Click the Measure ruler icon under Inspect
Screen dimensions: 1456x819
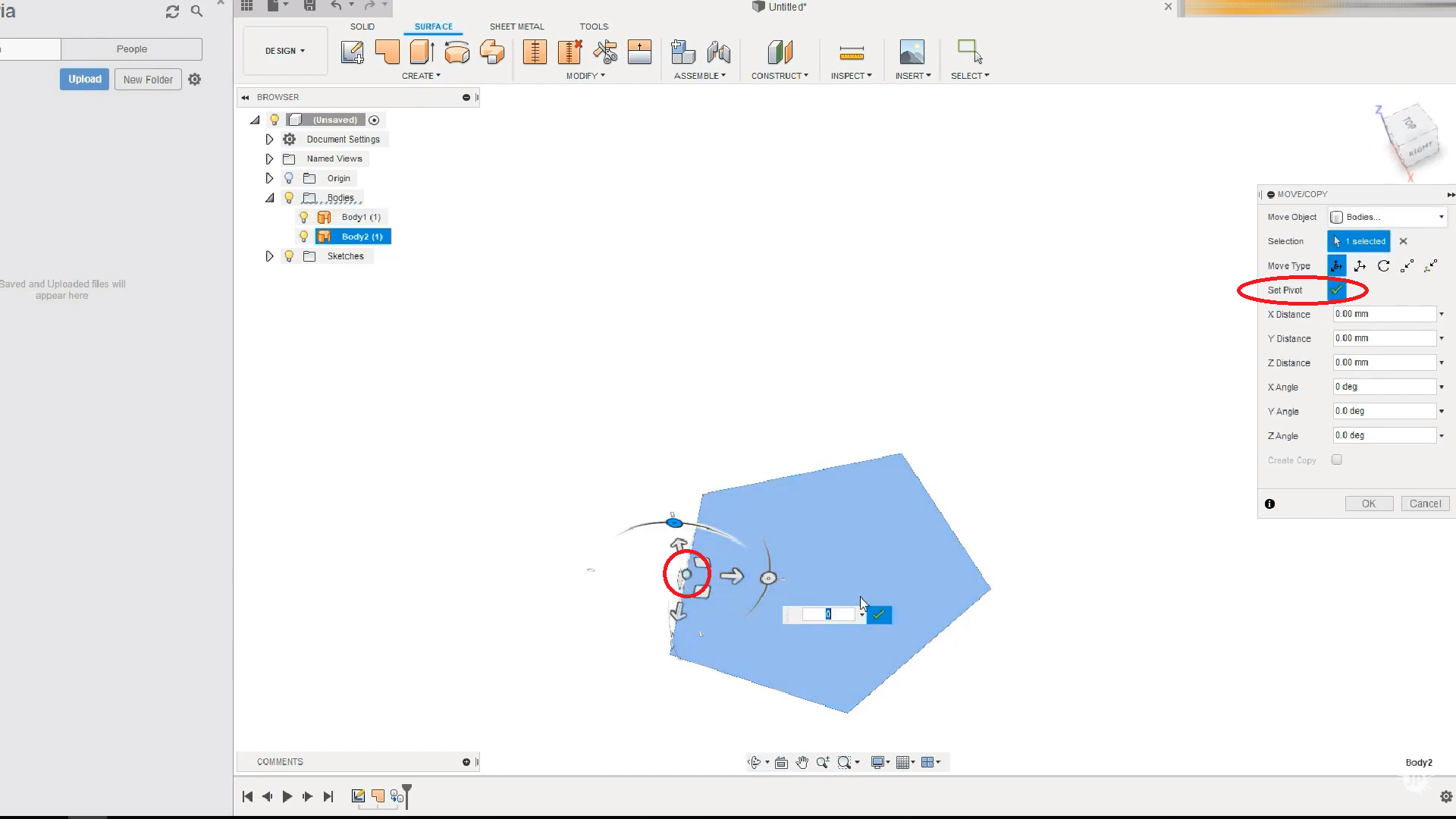point(851,52)
